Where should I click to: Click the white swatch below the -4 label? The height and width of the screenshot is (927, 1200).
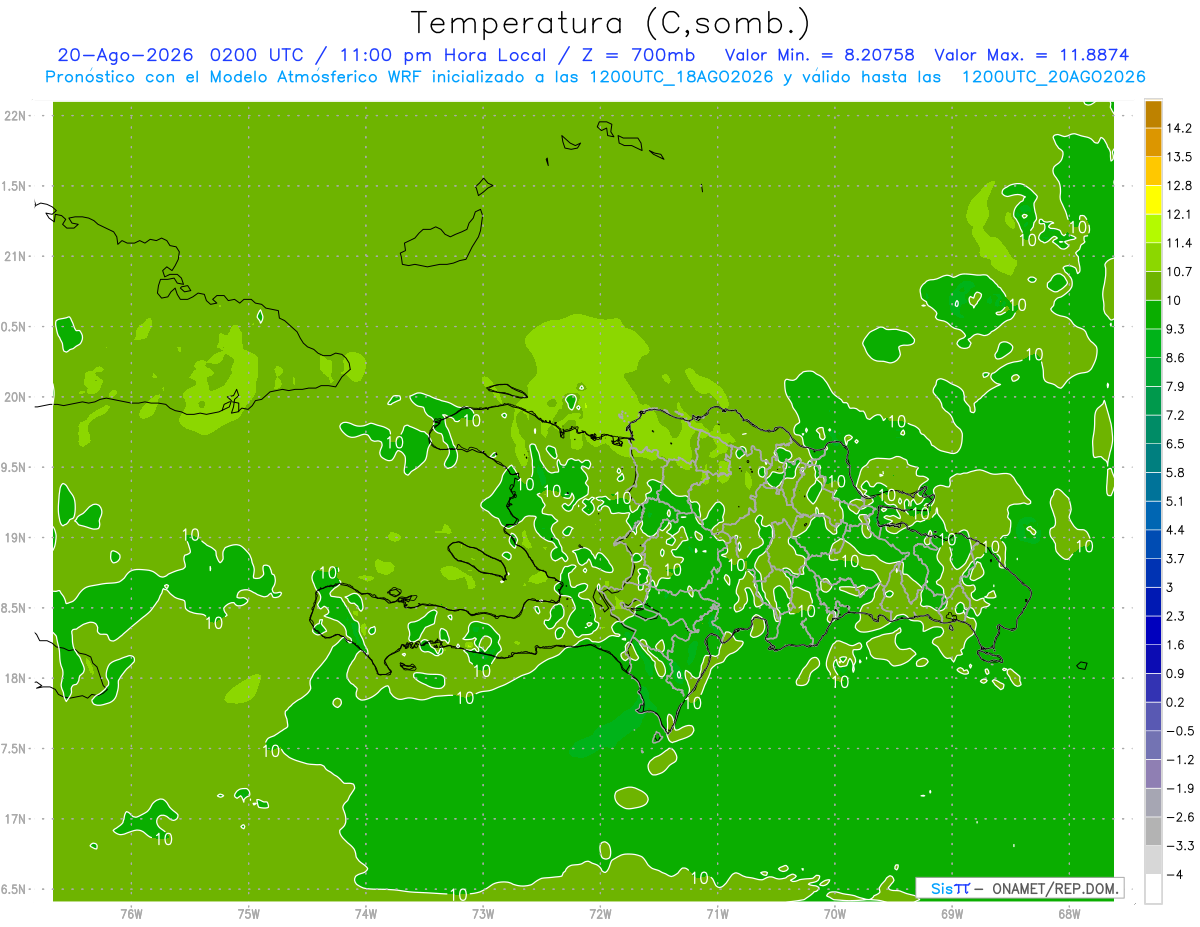1153,889
